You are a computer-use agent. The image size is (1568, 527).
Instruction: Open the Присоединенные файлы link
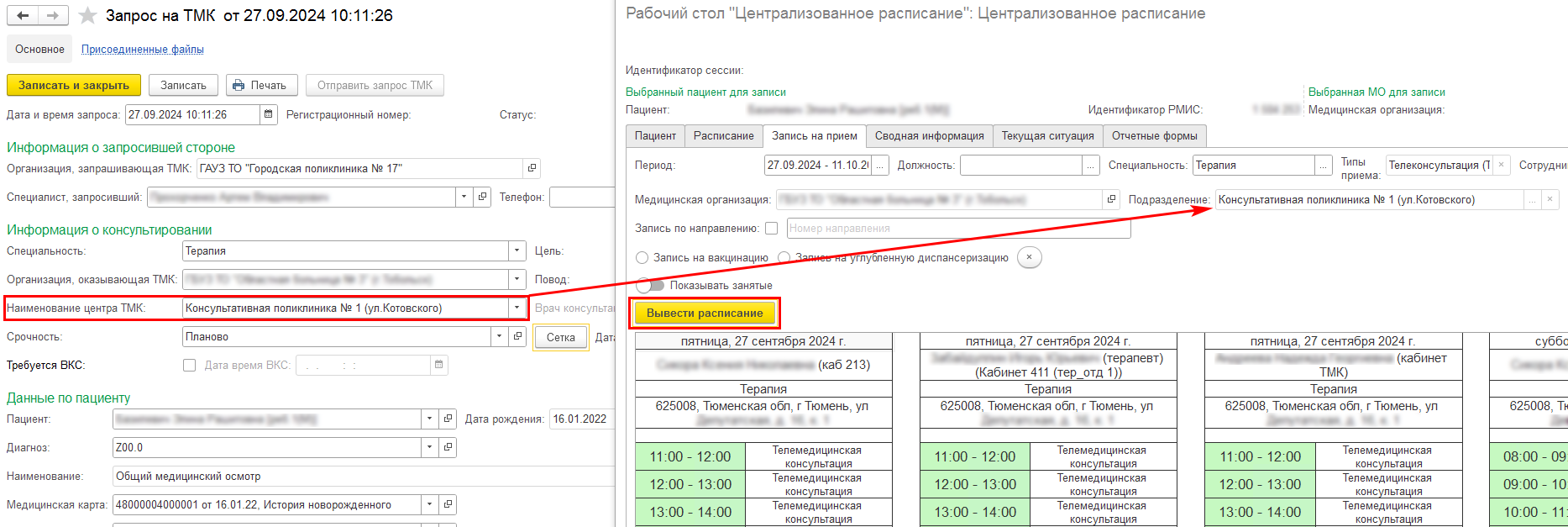[x=142, y=49]
